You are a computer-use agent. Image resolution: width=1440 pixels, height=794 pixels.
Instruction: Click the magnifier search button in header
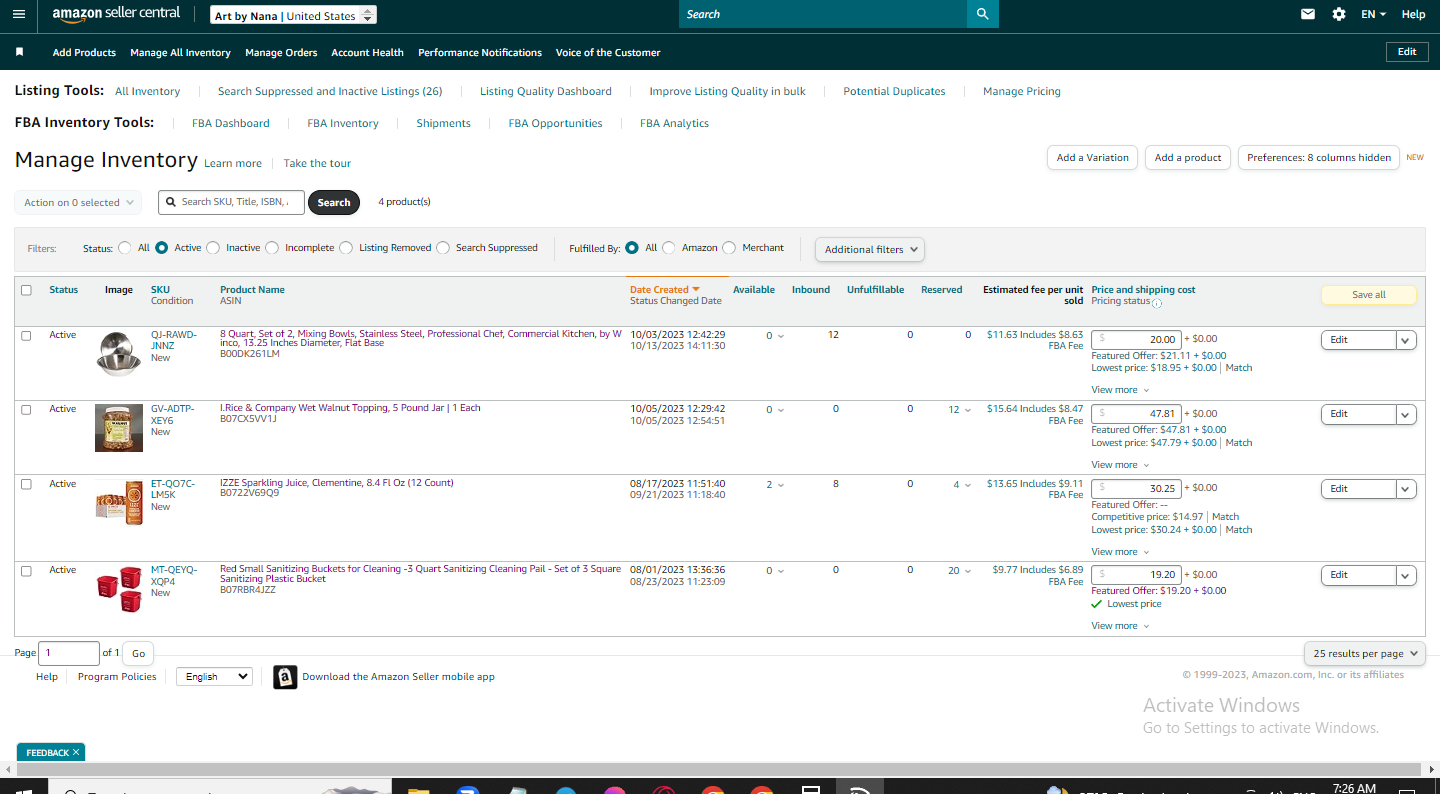(x=982, y=14)
